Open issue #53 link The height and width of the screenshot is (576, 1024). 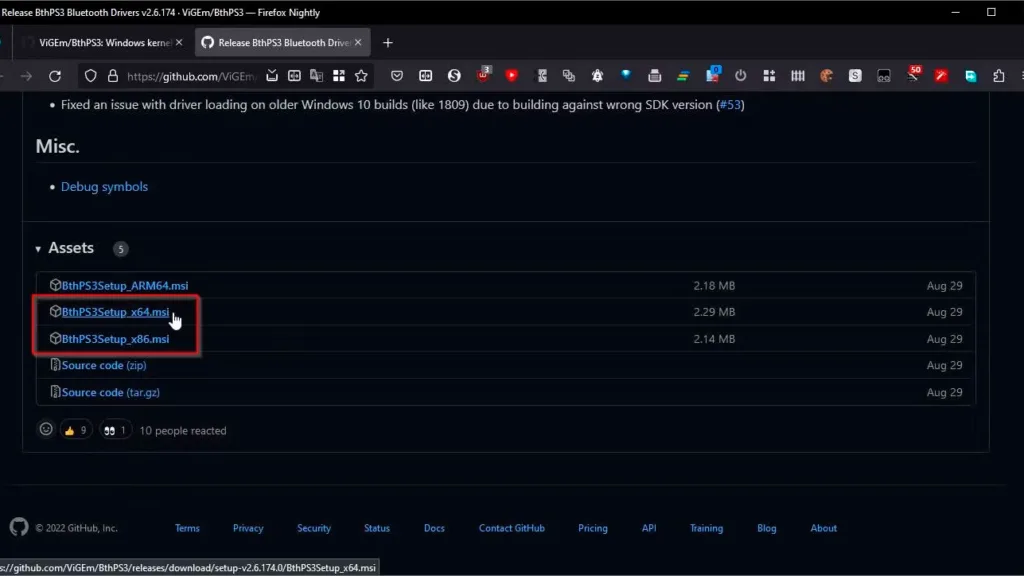click(730, 104)
